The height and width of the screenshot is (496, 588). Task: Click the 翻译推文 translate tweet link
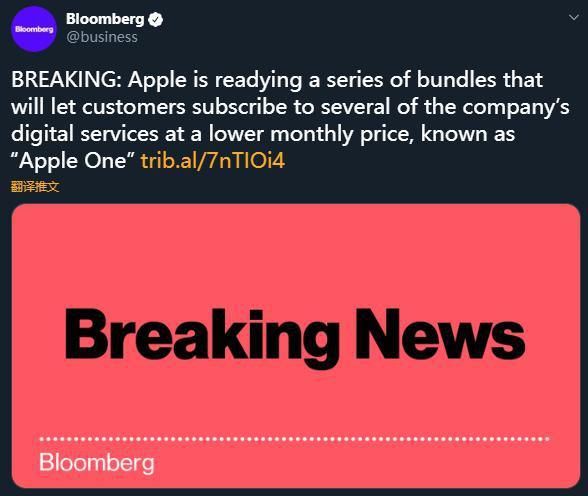click(x=35, y=186)
